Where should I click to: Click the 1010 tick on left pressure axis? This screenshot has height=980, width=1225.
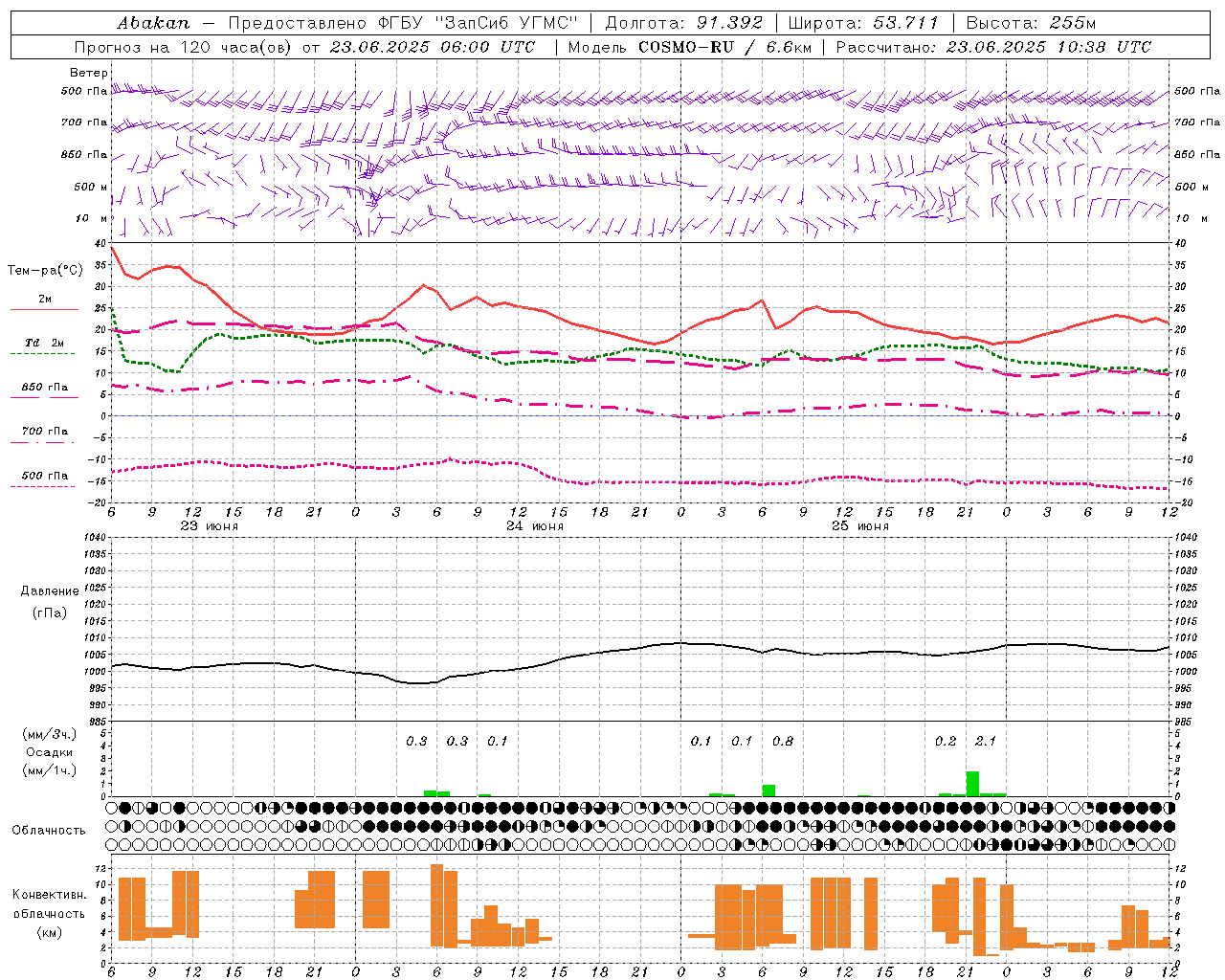click(94, 637)
